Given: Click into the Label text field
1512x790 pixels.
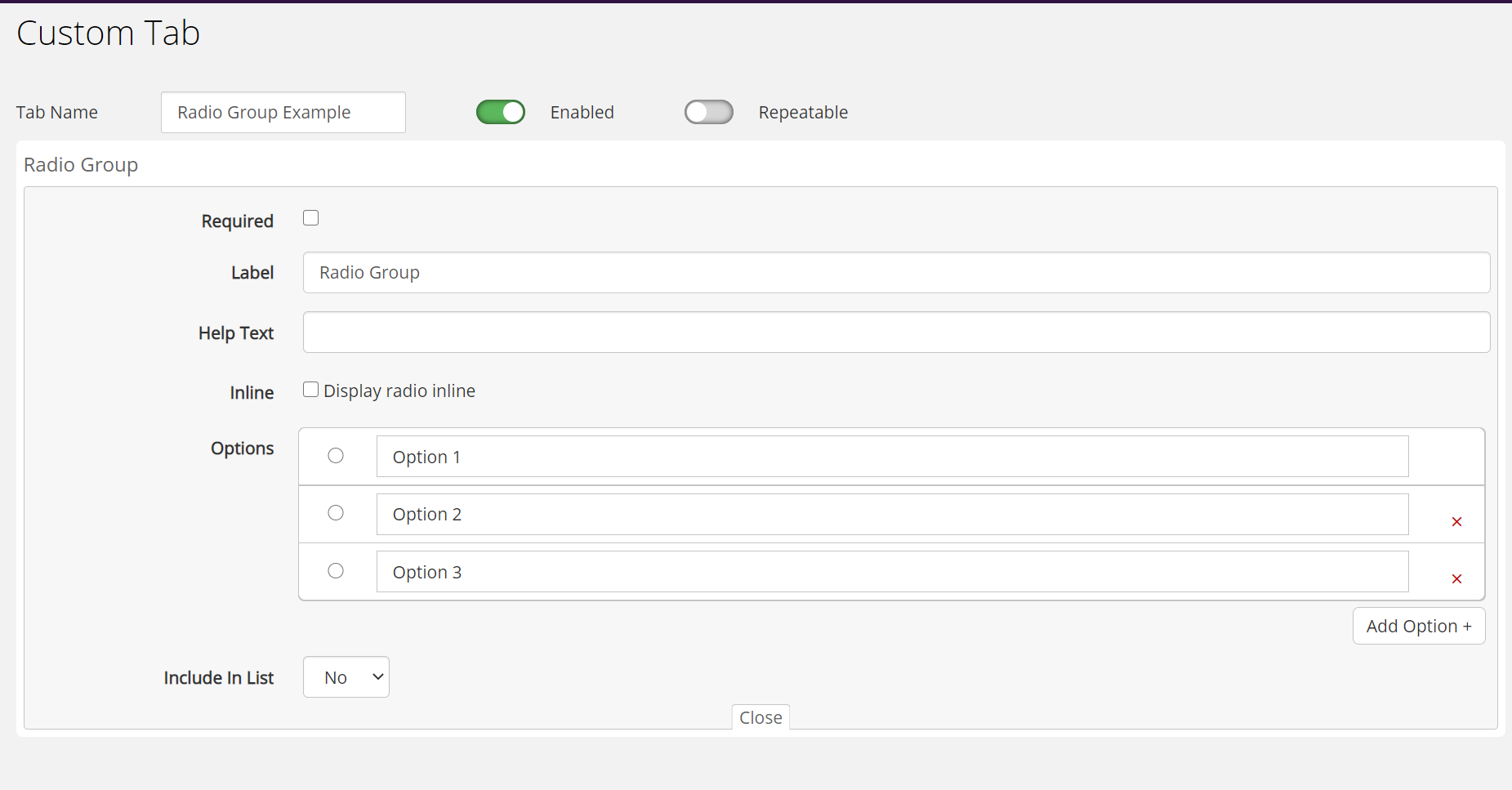Looking at the screenshot, I should coord(896,272).
